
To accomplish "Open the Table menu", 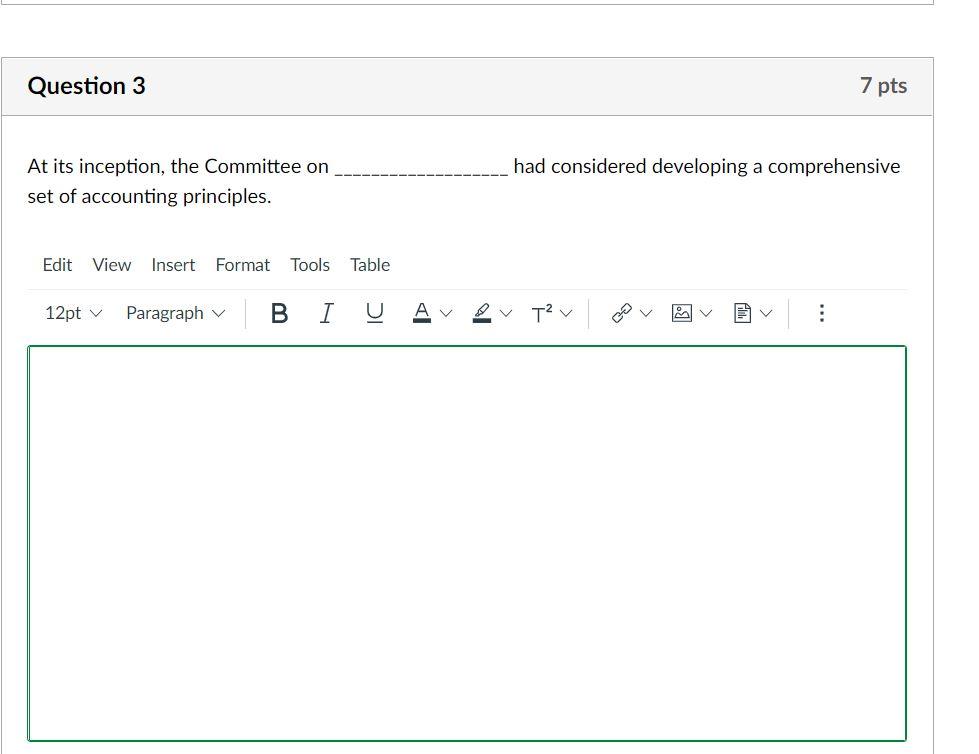I will click(369, 264).
